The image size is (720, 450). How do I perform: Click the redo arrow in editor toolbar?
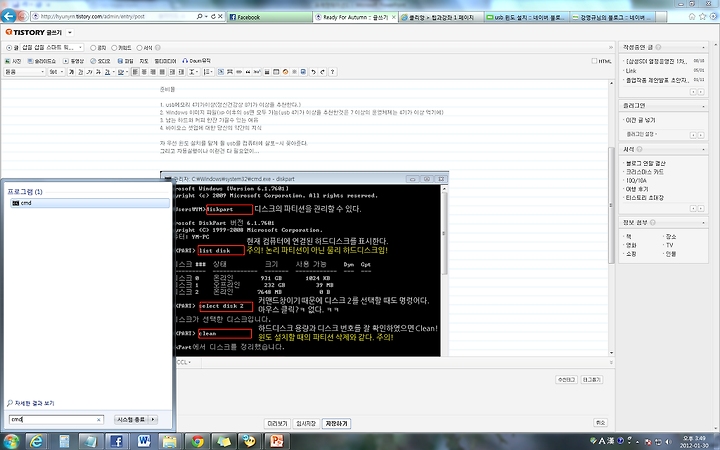323,72
